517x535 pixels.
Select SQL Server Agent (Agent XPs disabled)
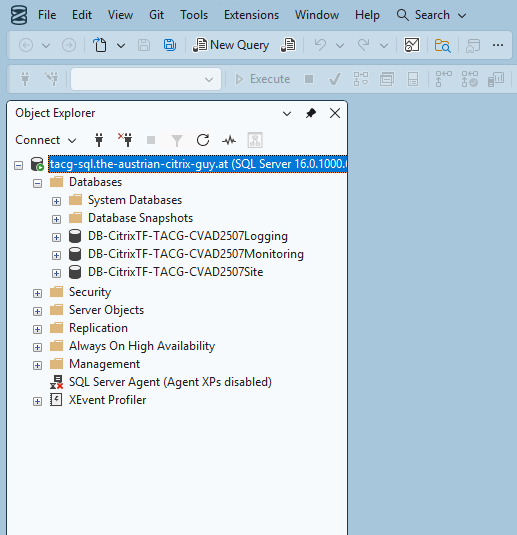click(170, 382)
